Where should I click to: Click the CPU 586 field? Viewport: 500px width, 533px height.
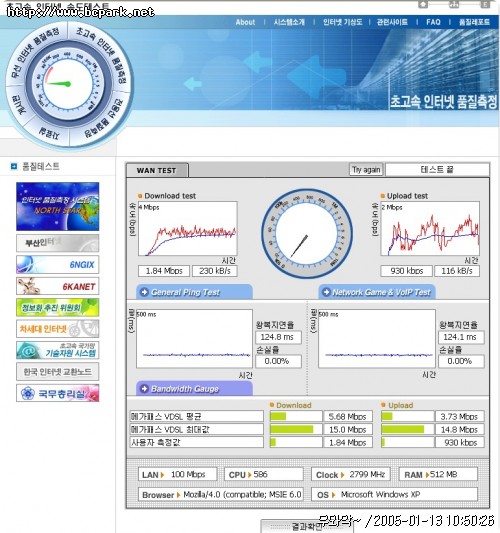tap(264, 474)
